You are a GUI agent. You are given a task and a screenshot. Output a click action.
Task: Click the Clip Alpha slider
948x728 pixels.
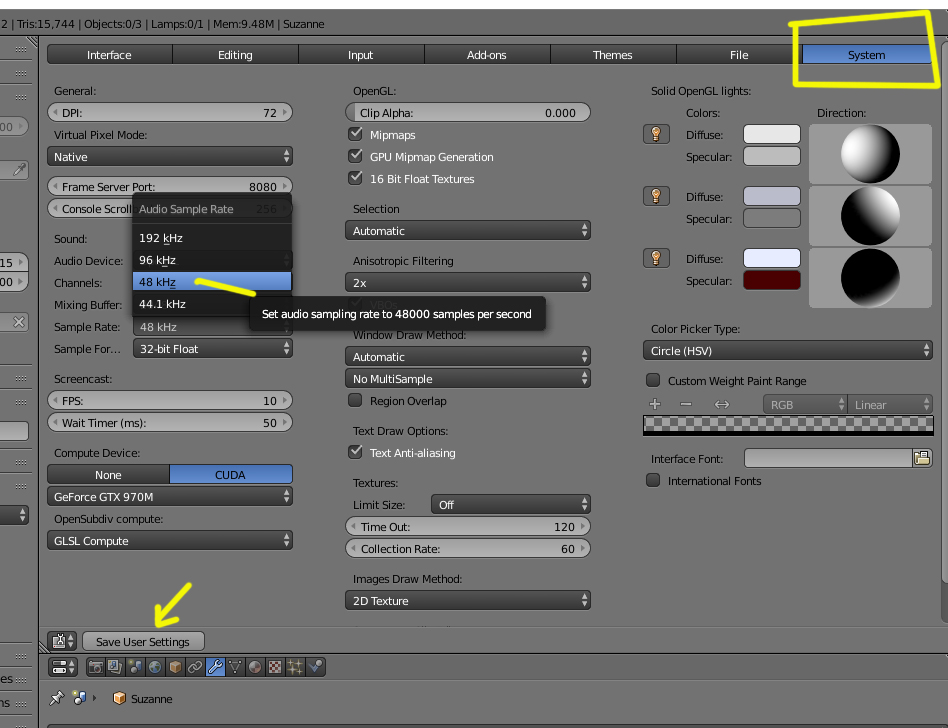(x=468, y=112)
